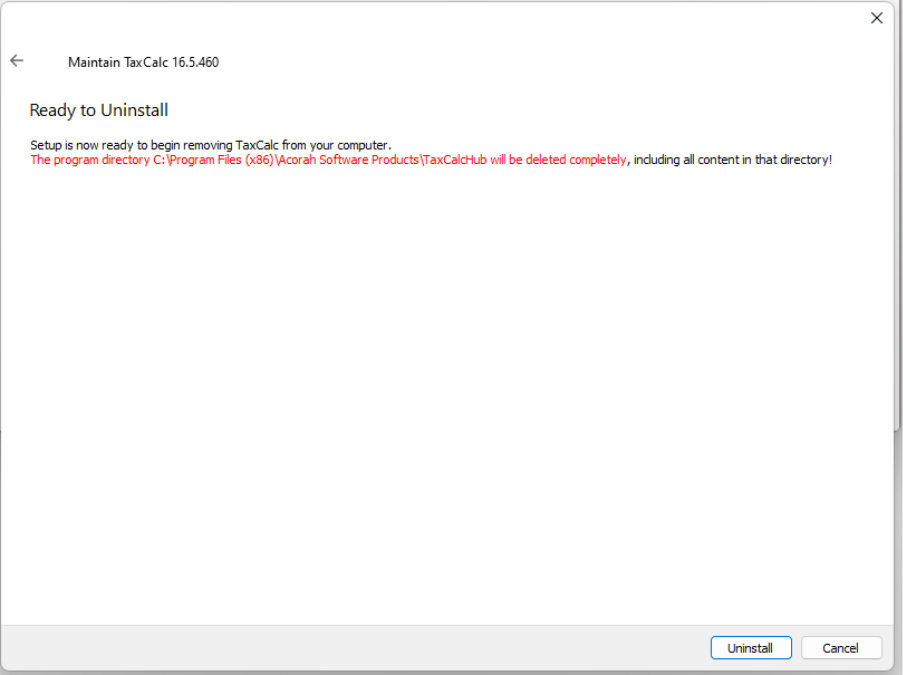Click the "will be deleted completely" phrase

click(x=558, y=160)
